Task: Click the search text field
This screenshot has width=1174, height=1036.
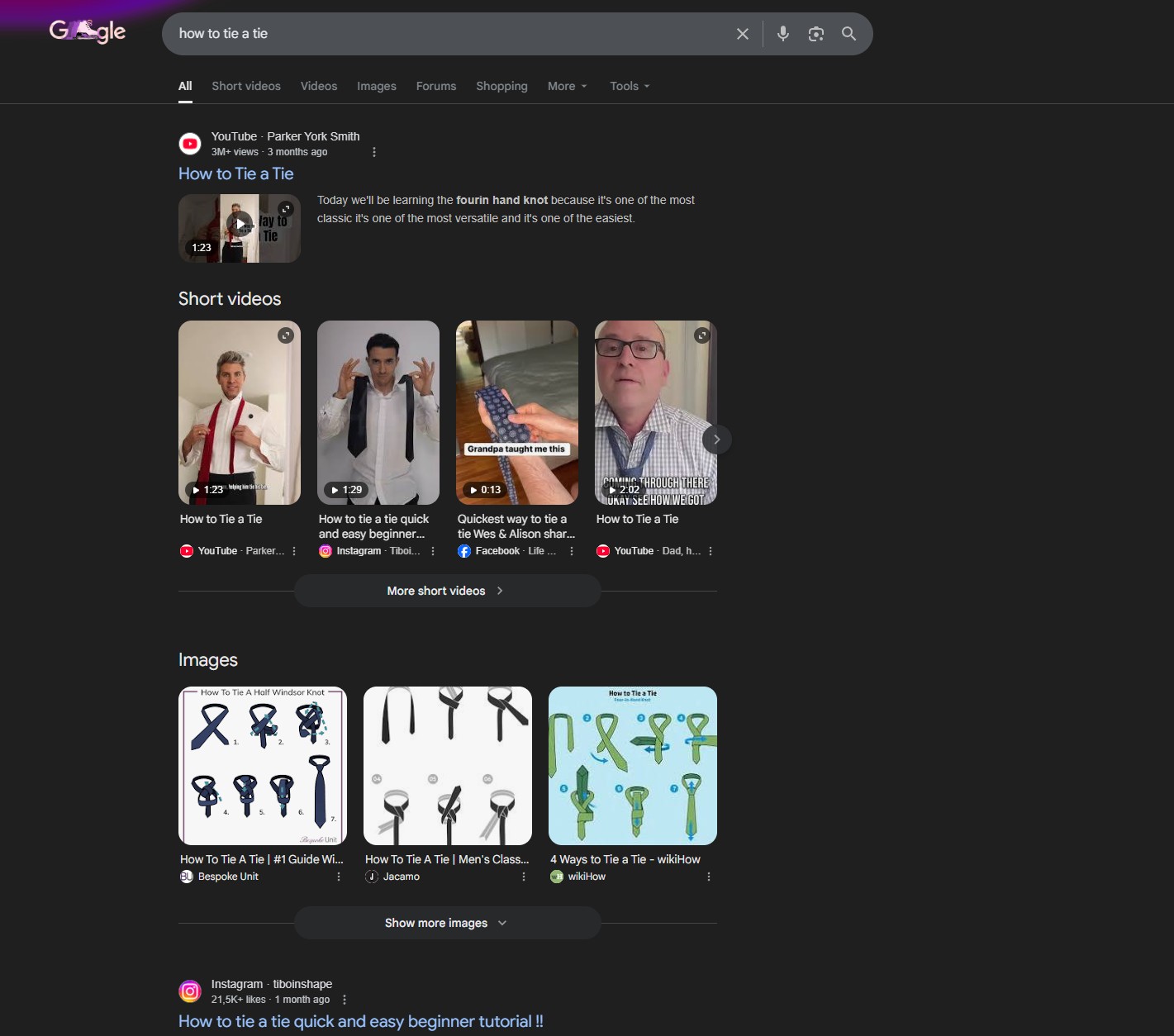Action: point(446,34)
